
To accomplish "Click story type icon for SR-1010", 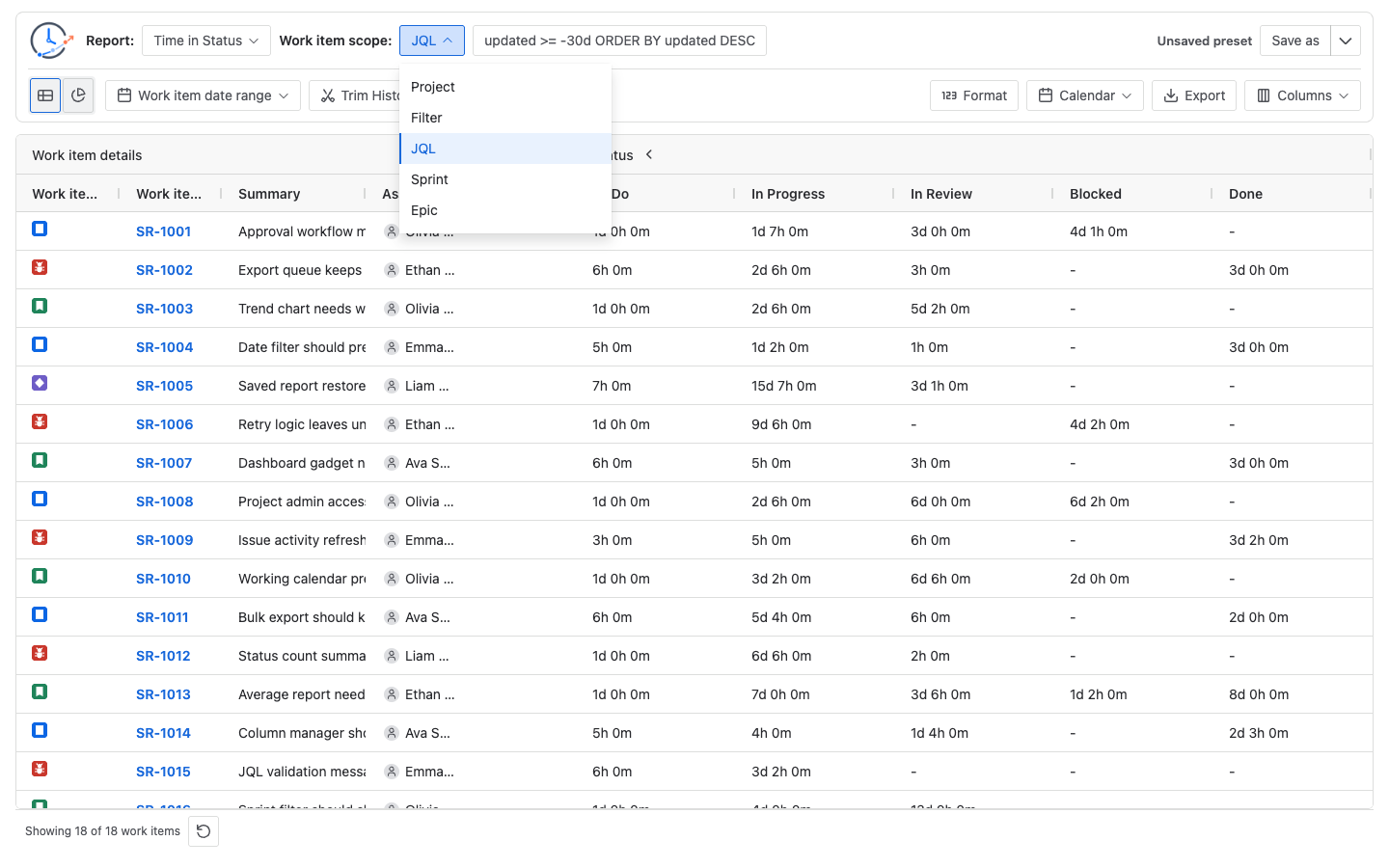I will coord(40,576).
